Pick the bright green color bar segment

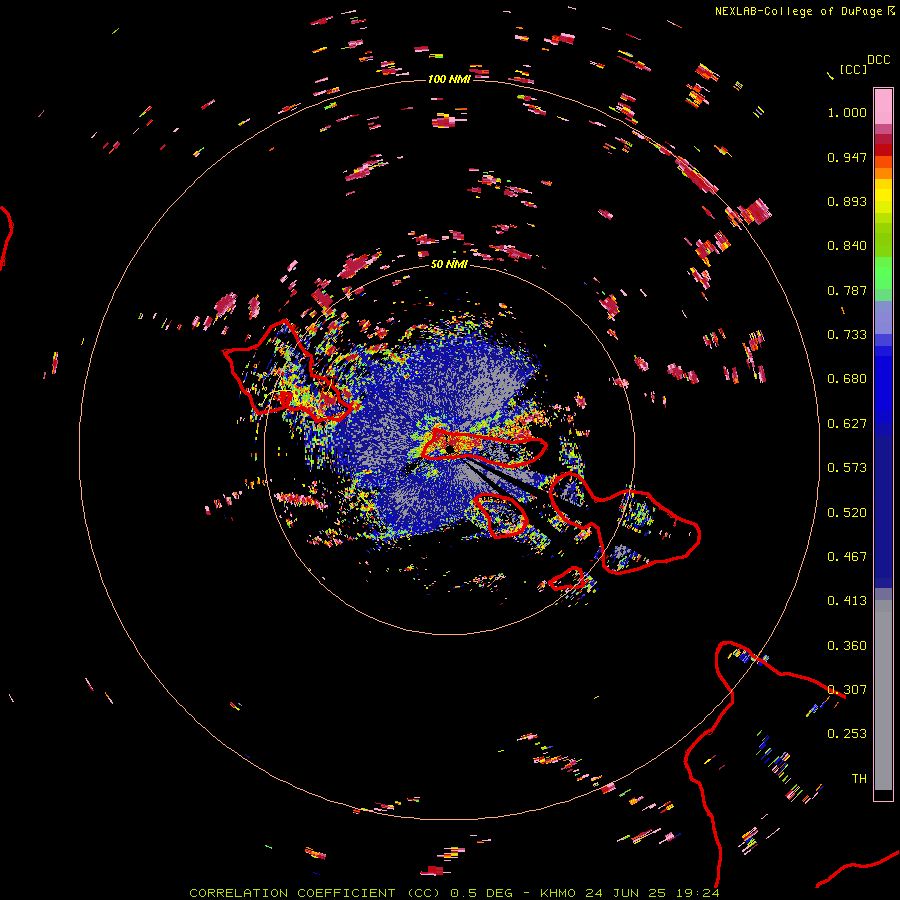point(883,273)
